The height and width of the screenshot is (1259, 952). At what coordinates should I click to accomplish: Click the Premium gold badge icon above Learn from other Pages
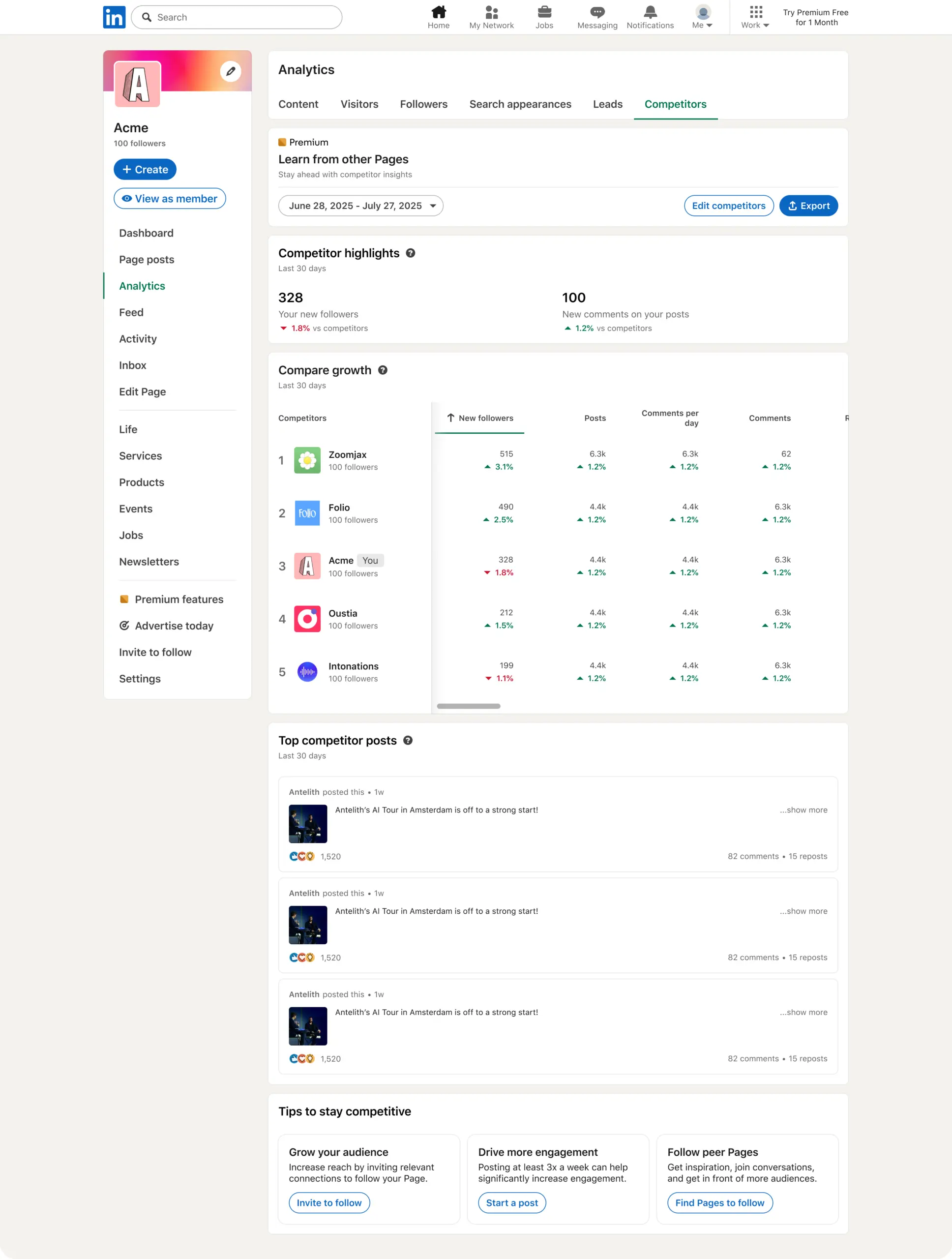(282, 142)
